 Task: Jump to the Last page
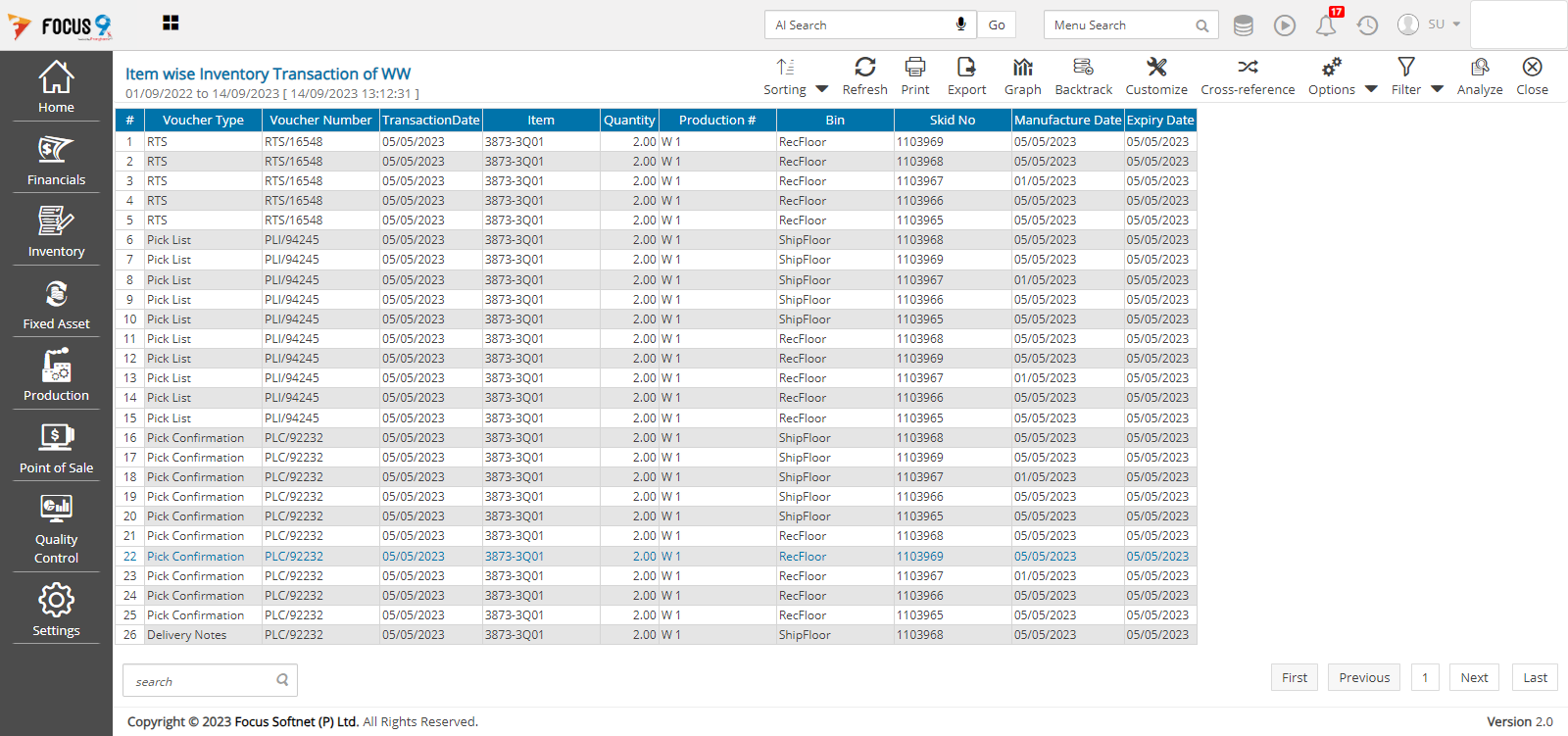(x=1535, y=677)
